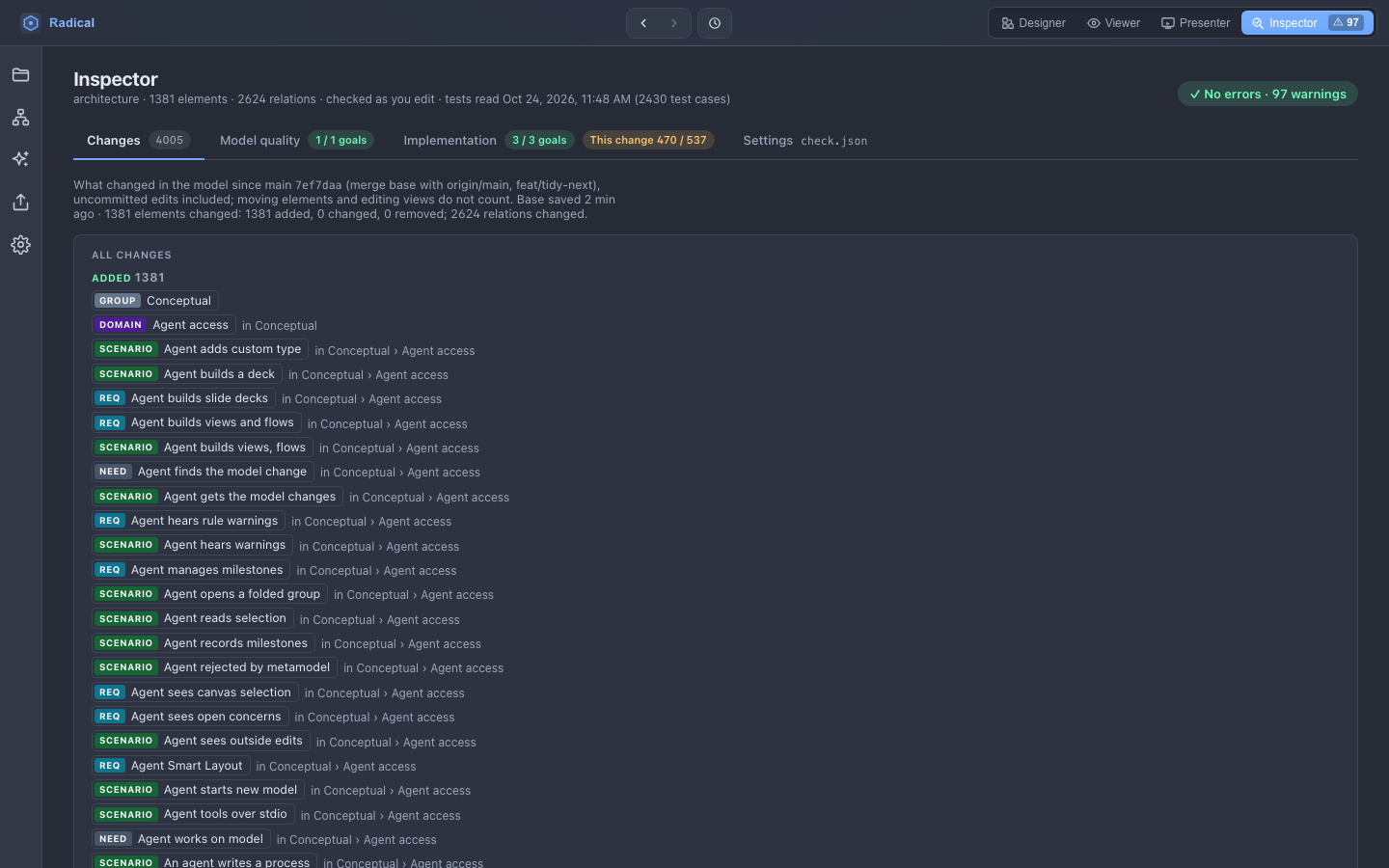The height and width of the screenshot is (868, 1389).
Task: Click the sparkles AI icon in sidebar
Action: click(x=20, y=159)
